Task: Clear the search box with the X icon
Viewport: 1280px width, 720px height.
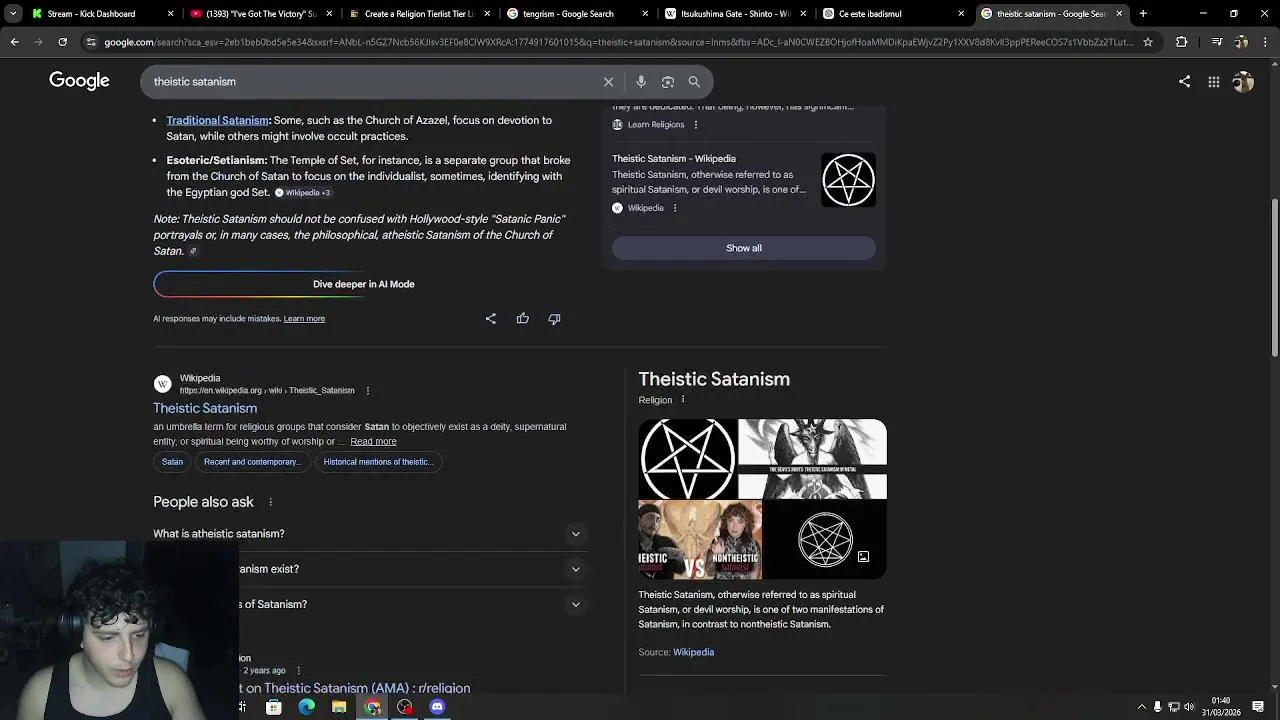Action: (x=608, y=82)
